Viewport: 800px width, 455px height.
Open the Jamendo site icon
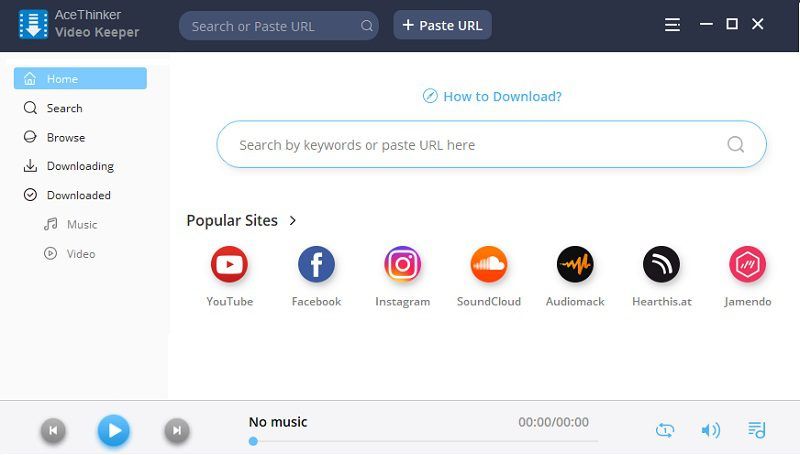(747, 264)
